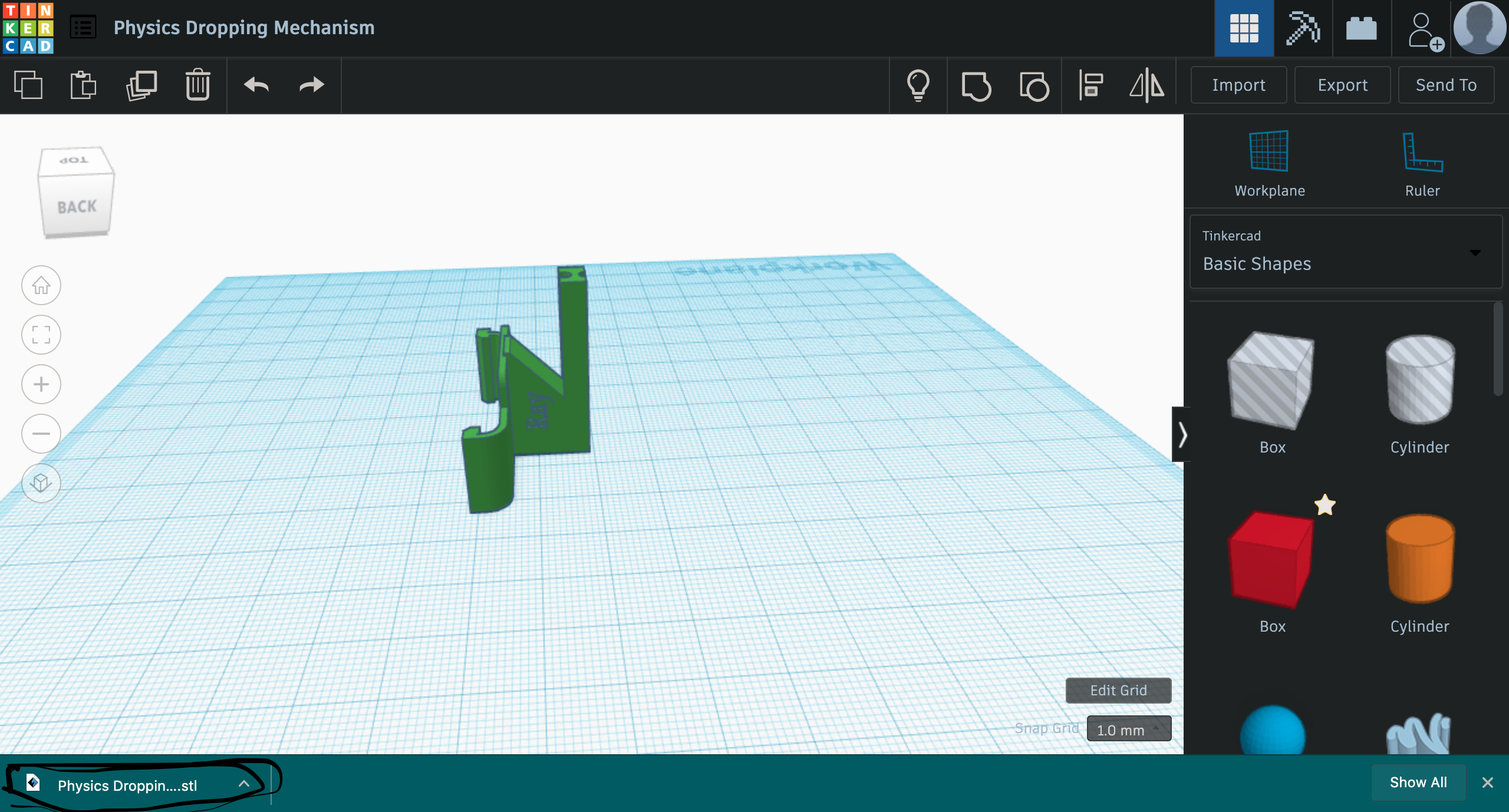Click the trash Delete icon

(197, 85)
